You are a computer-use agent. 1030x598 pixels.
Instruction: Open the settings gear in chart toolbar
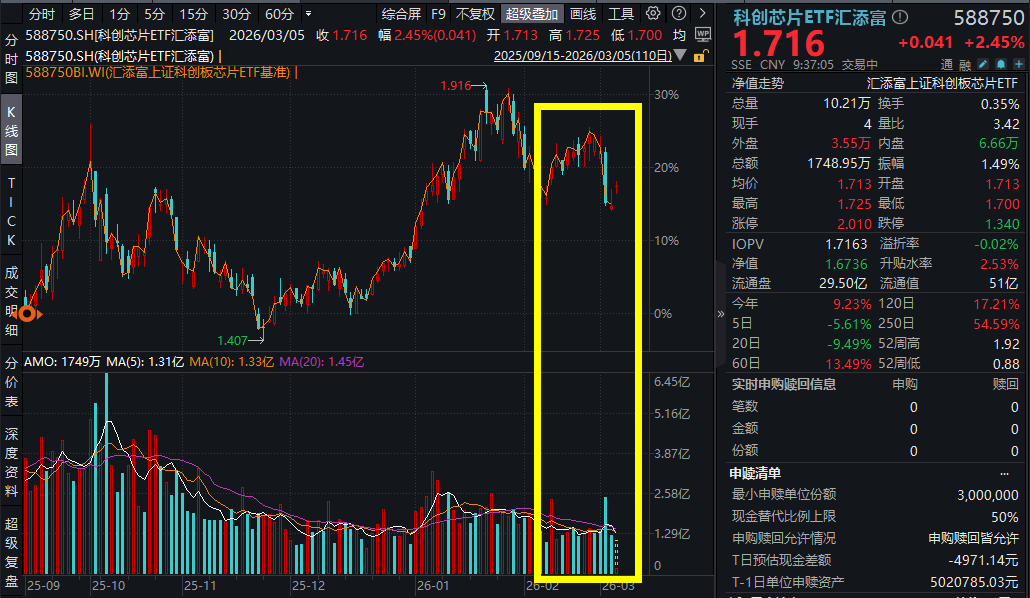click(654, 14)
